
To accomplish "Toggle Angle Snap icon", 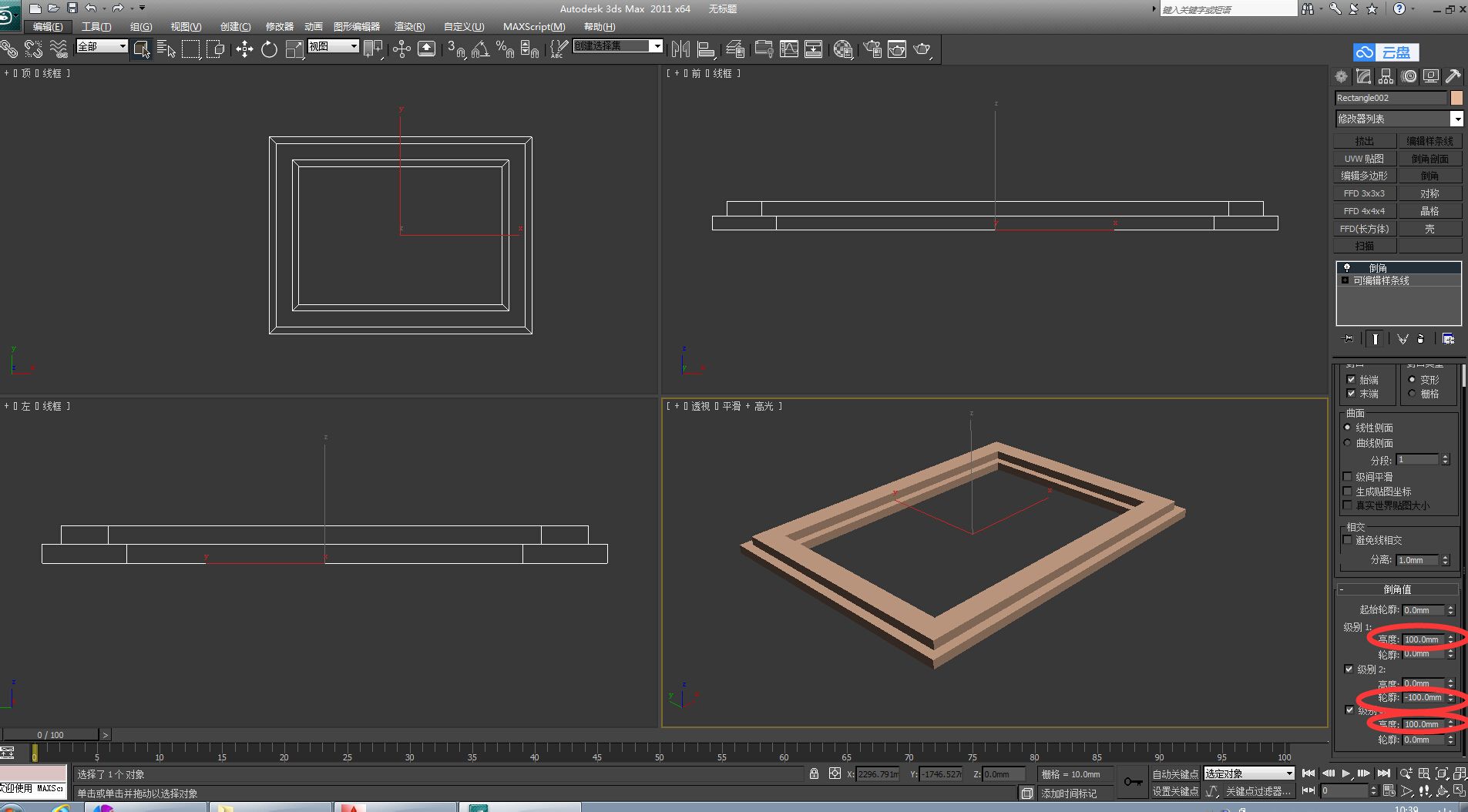I will 480,49.
